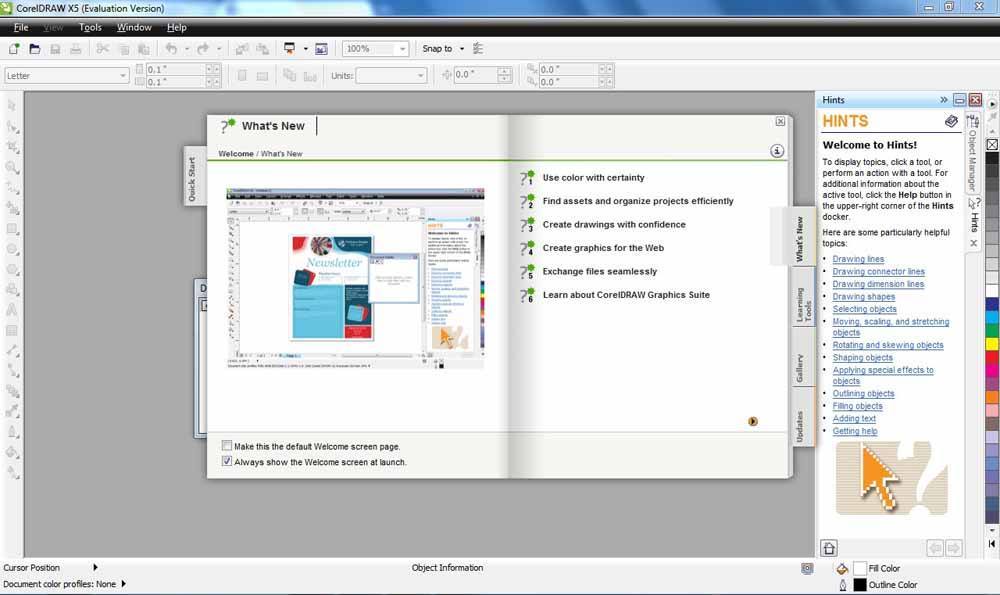Click the Open file toolbar icon
The height and width of the screenshot is (595, 1000).
(x=33, y=48)
